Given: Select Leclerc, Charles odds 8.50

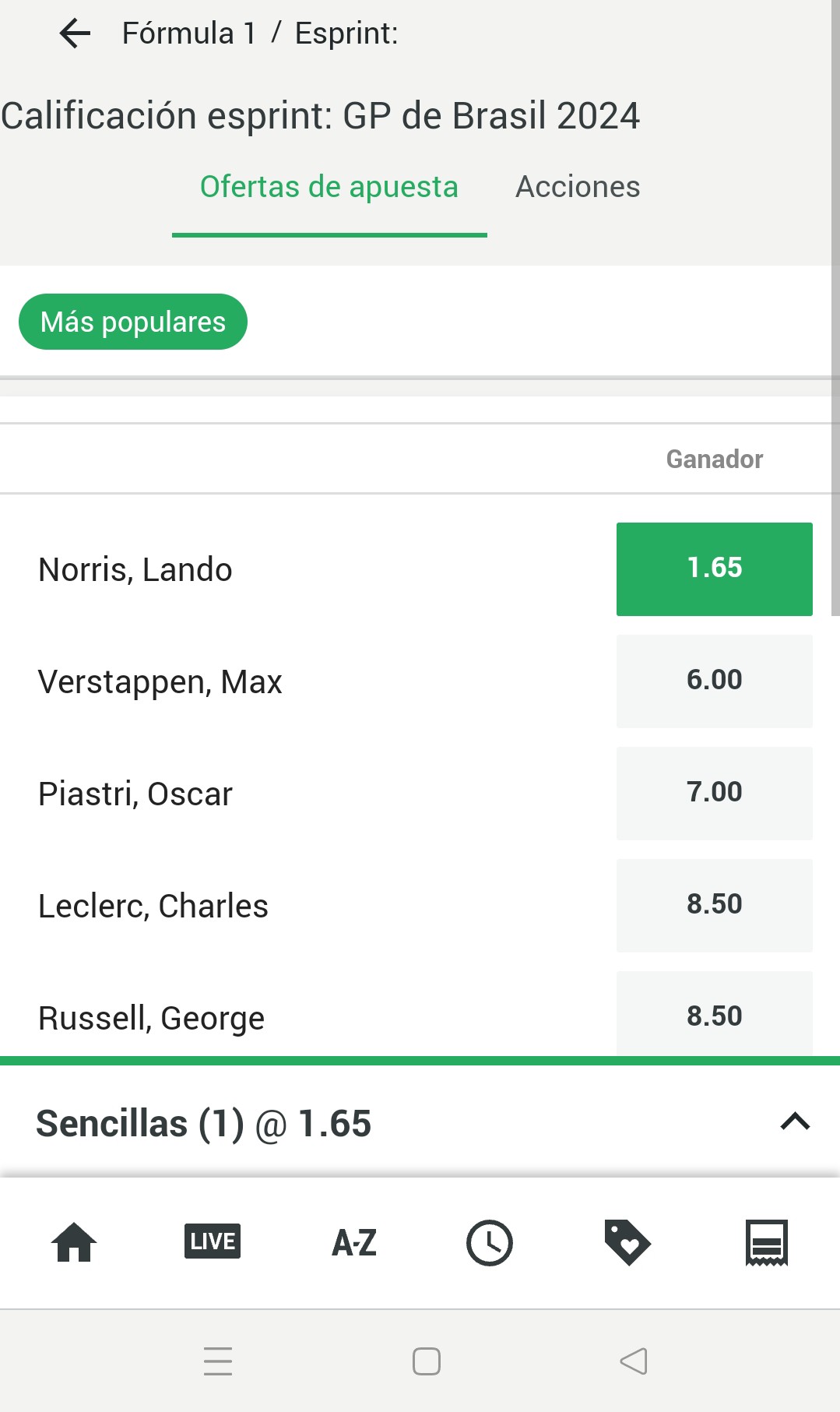Looking at the screenshot, I should pyautogui.click(x=715, y=906).
